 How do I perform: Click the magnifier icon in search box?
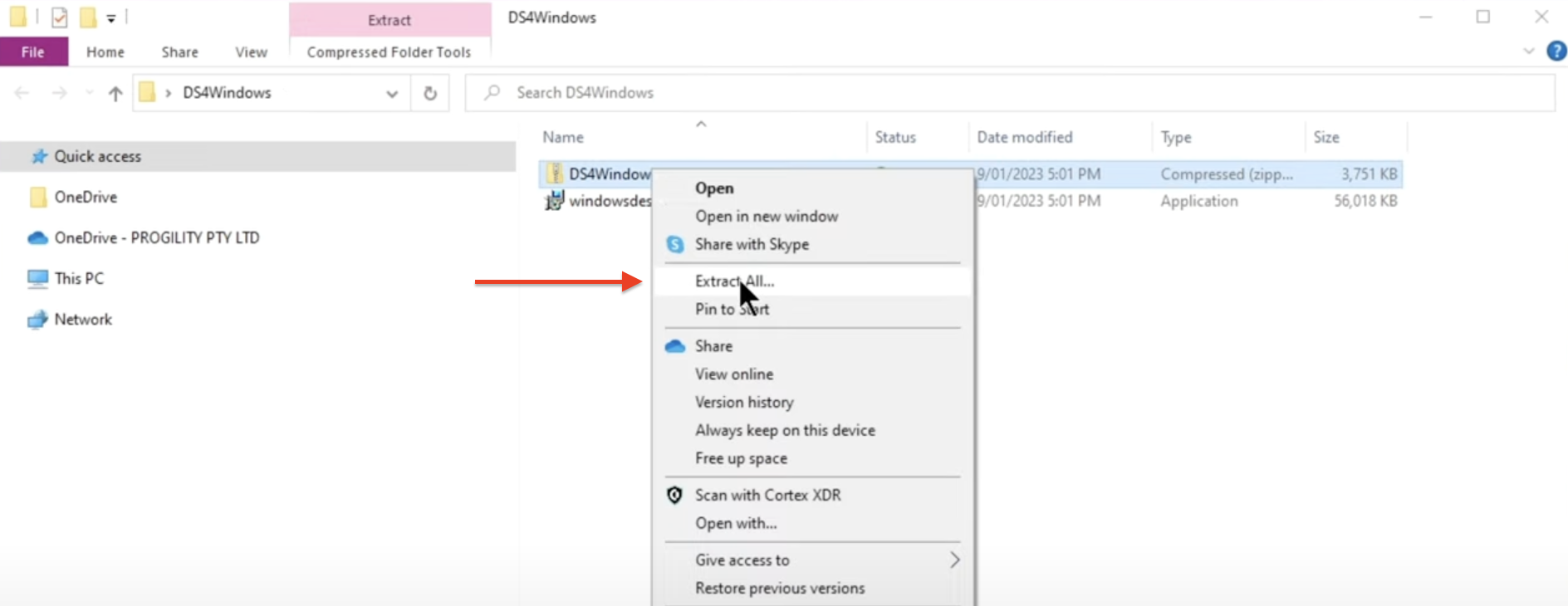492,92
